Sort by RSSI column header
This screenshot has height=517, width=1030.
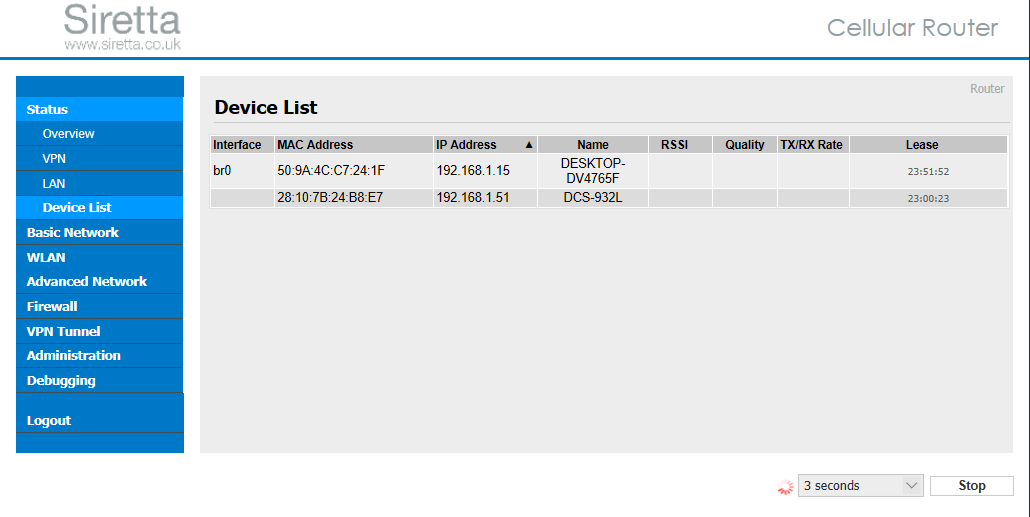pyautogui.click(x=680, y=145)
